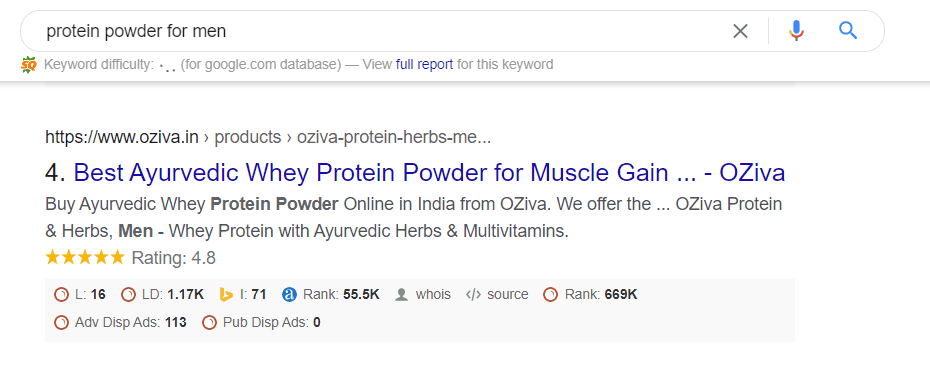Open the Bing index icon
The image size is (930, 373).
tap(226, 294)
